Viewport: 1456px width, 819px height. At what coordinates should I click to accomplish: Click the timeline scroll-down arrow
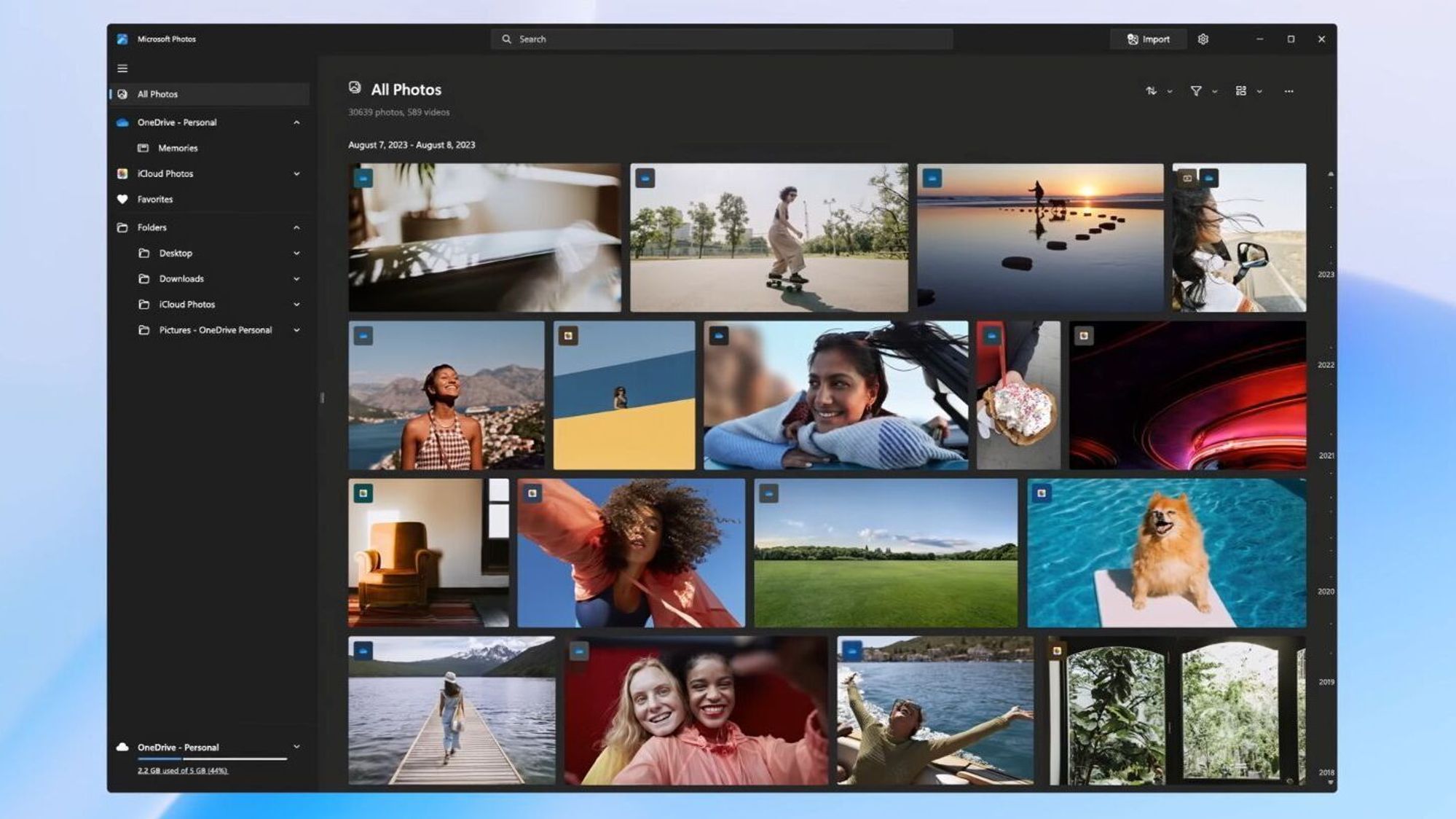tap(1331, 783)
